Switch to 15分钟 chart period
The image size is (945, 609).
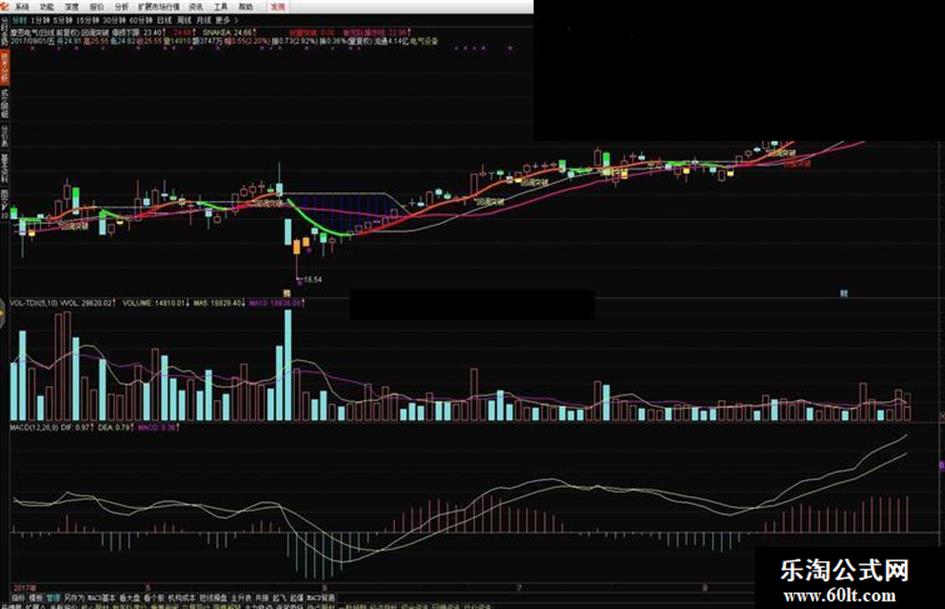(x=87, y=21)
